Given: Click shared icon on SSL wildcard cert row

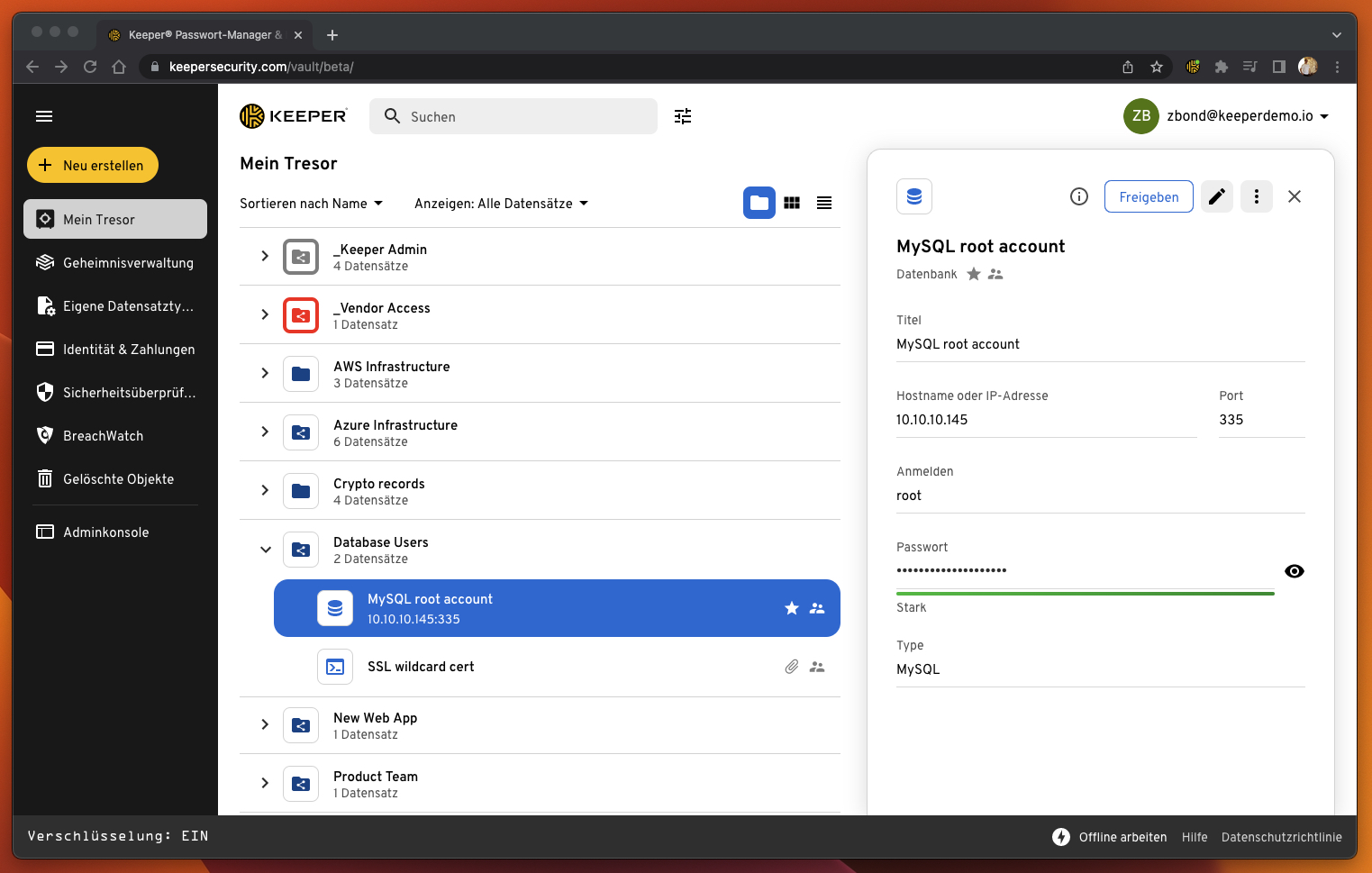Looking at the screenshot, I should pyautogui.click(x=817, y=667).
